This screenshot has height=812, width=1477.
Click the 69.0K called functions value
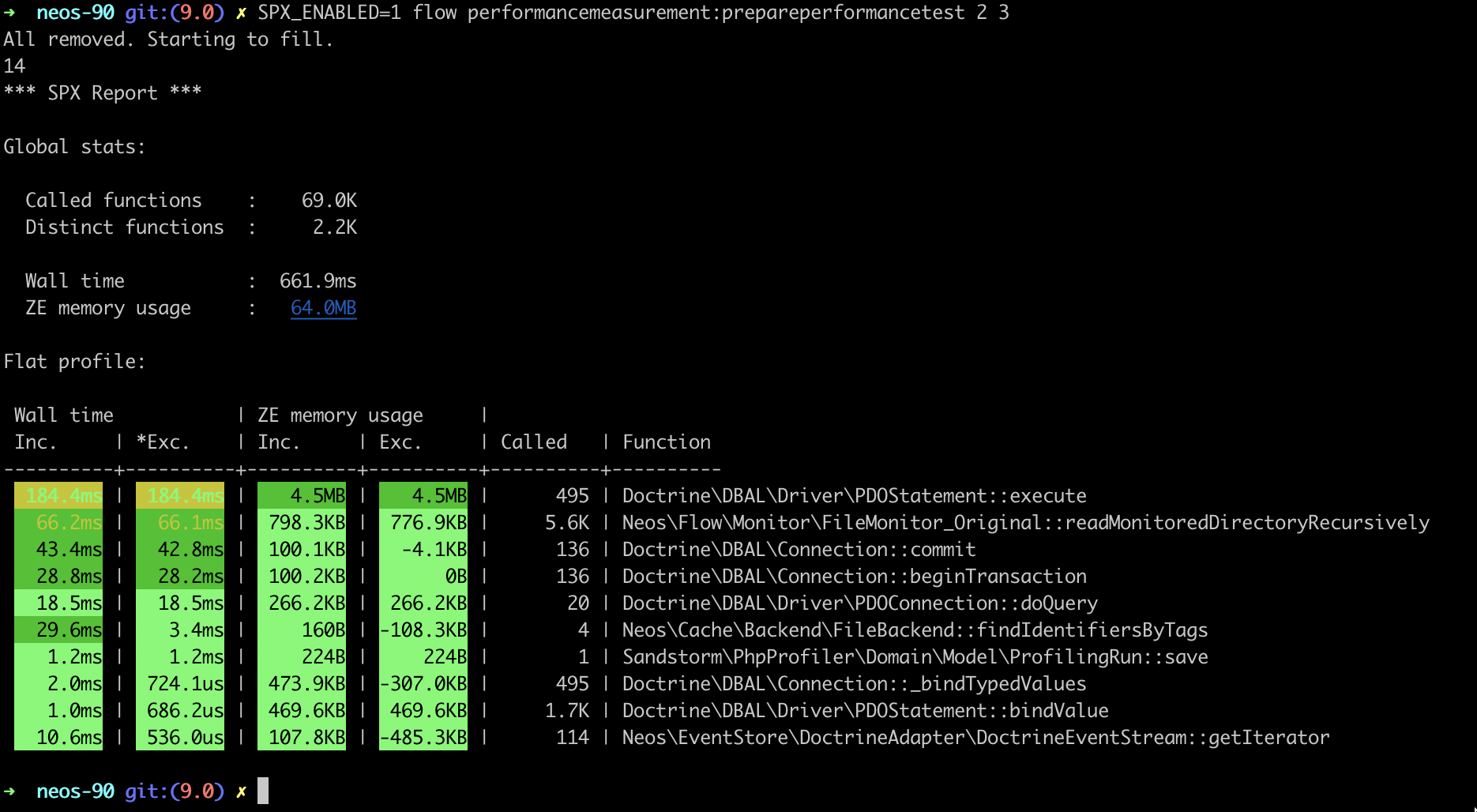[x=329, y=200]
